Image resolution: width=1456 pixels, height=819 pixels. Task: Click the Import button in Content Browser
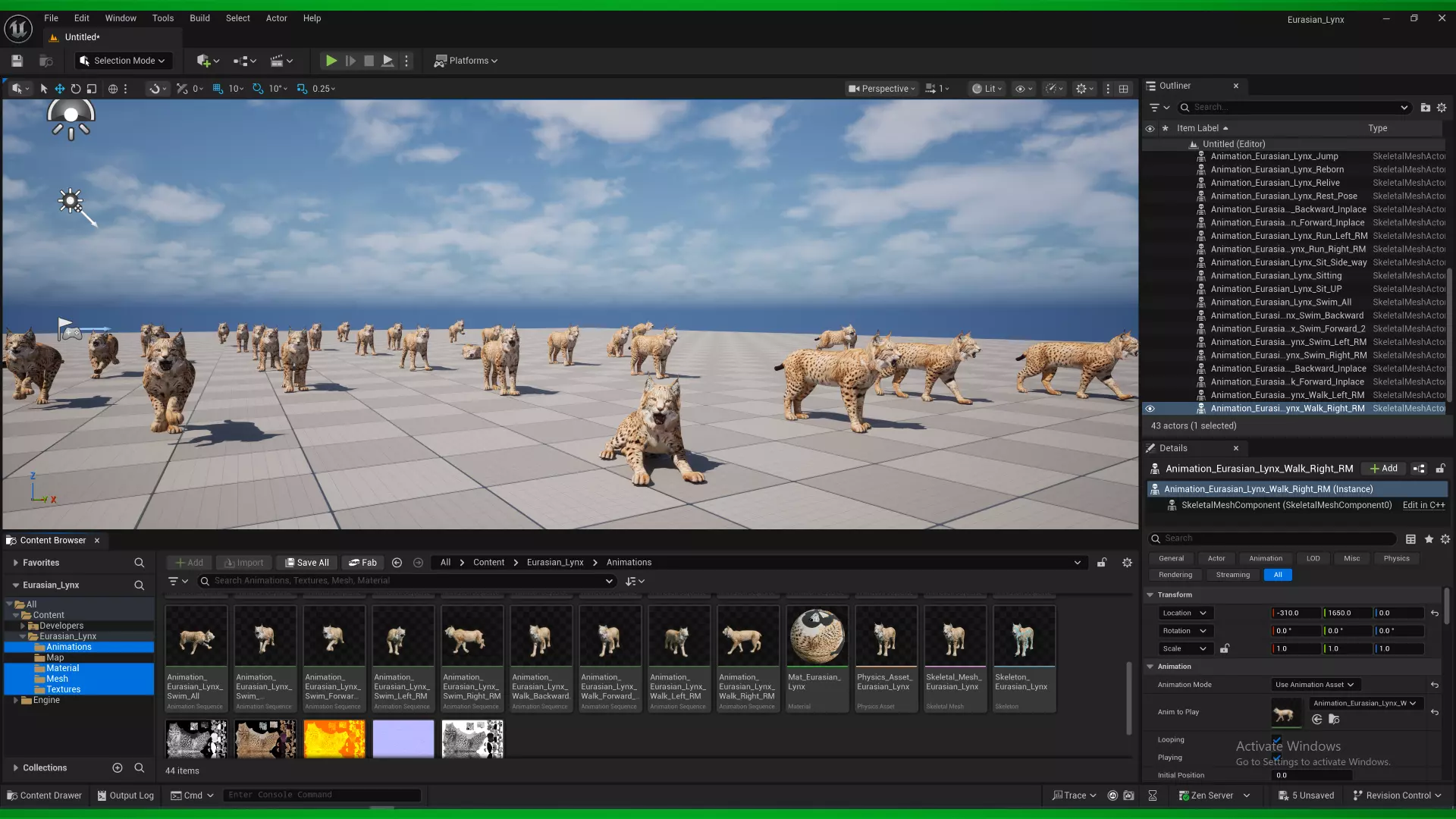[x=243, y=563]
